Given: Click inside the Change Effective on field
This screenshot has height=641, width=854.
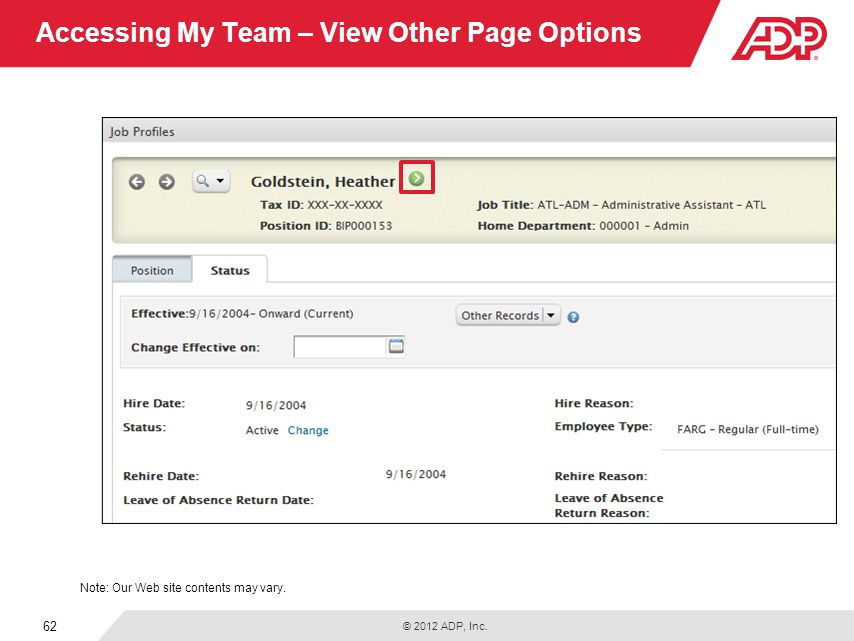Looking at the screenshot, I should pos(340,346).
